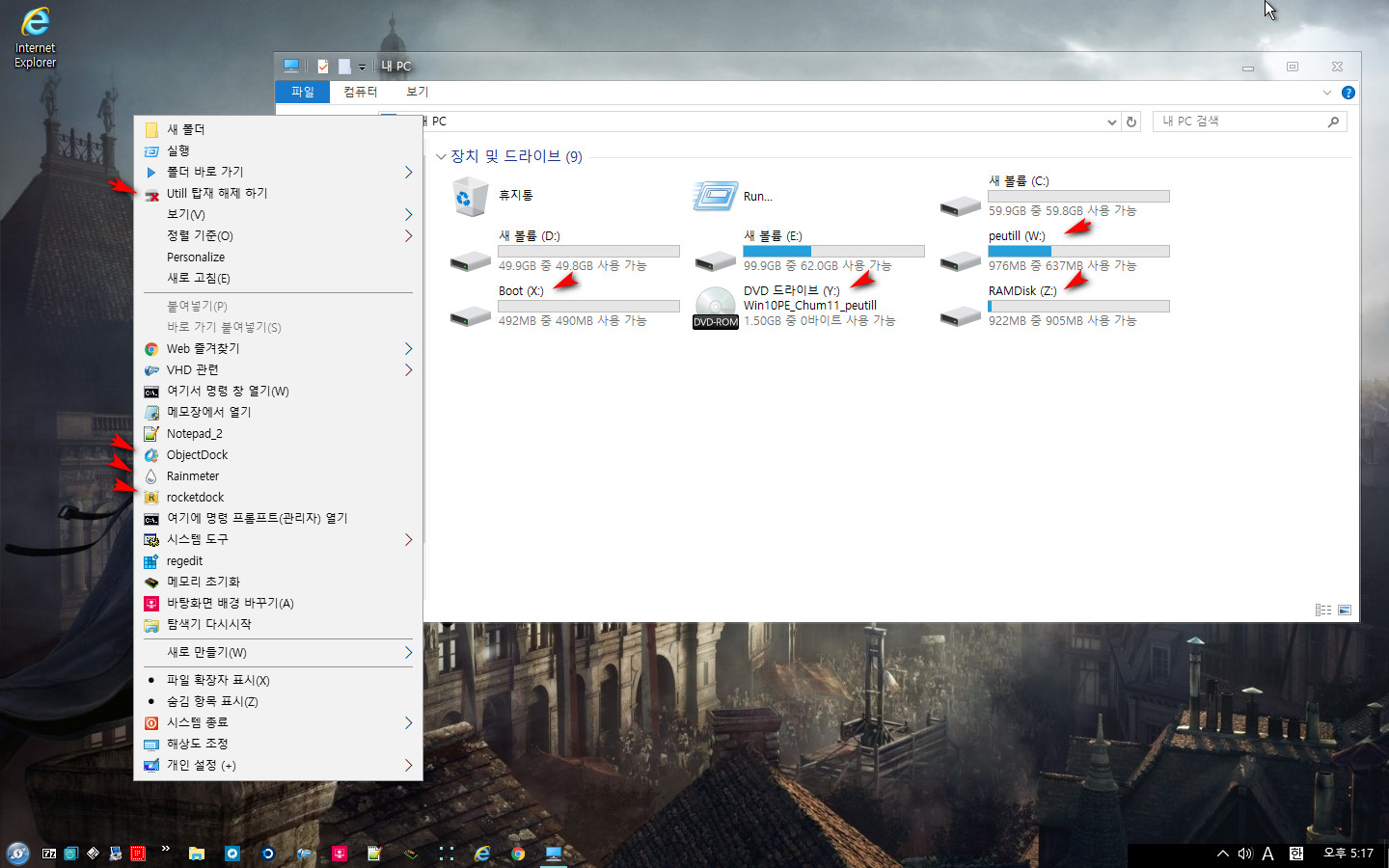Show more quick launch icons chevron

tap(166, 849)
